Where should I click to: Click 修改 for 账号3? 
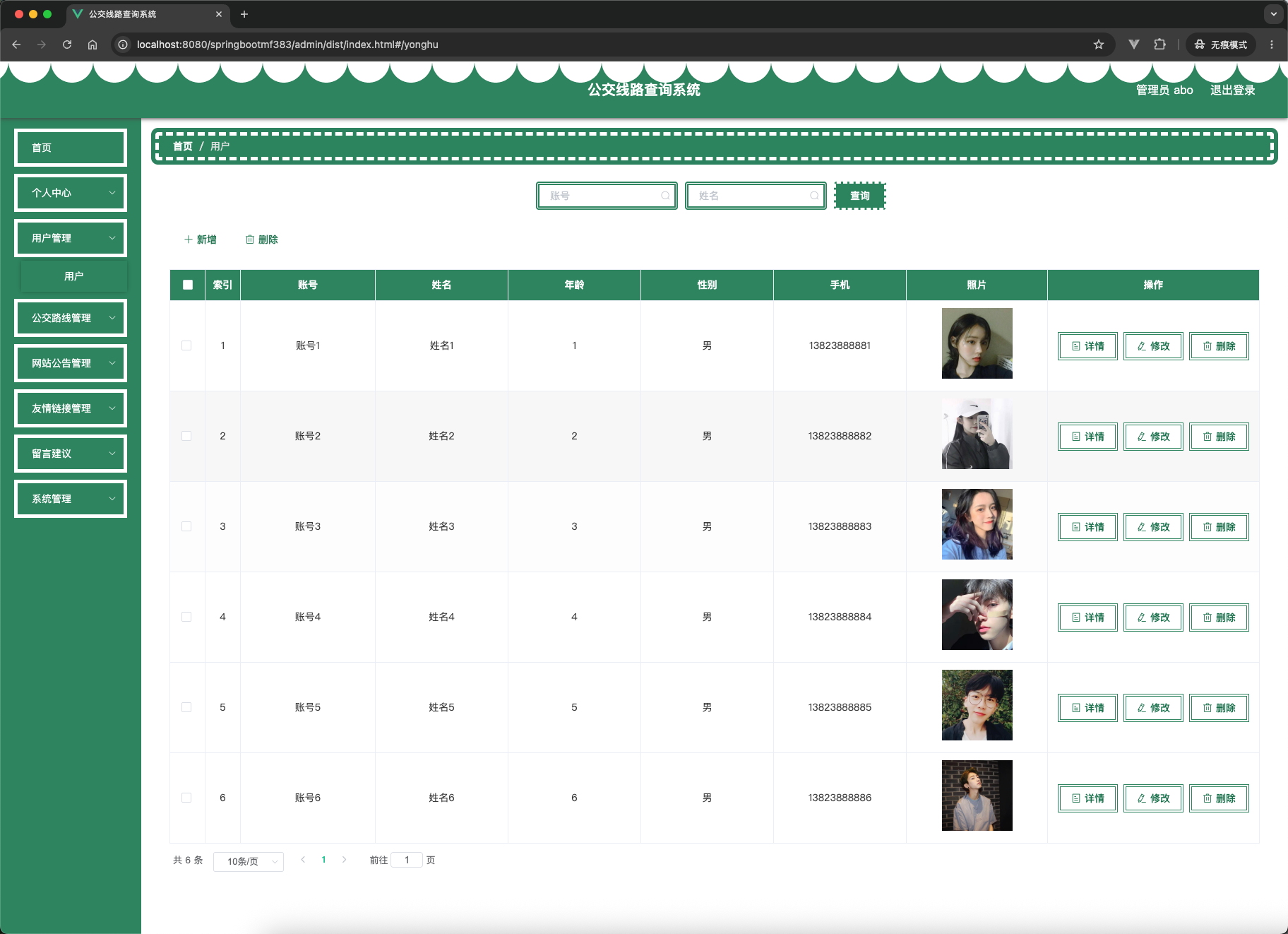pos(1153,527)
